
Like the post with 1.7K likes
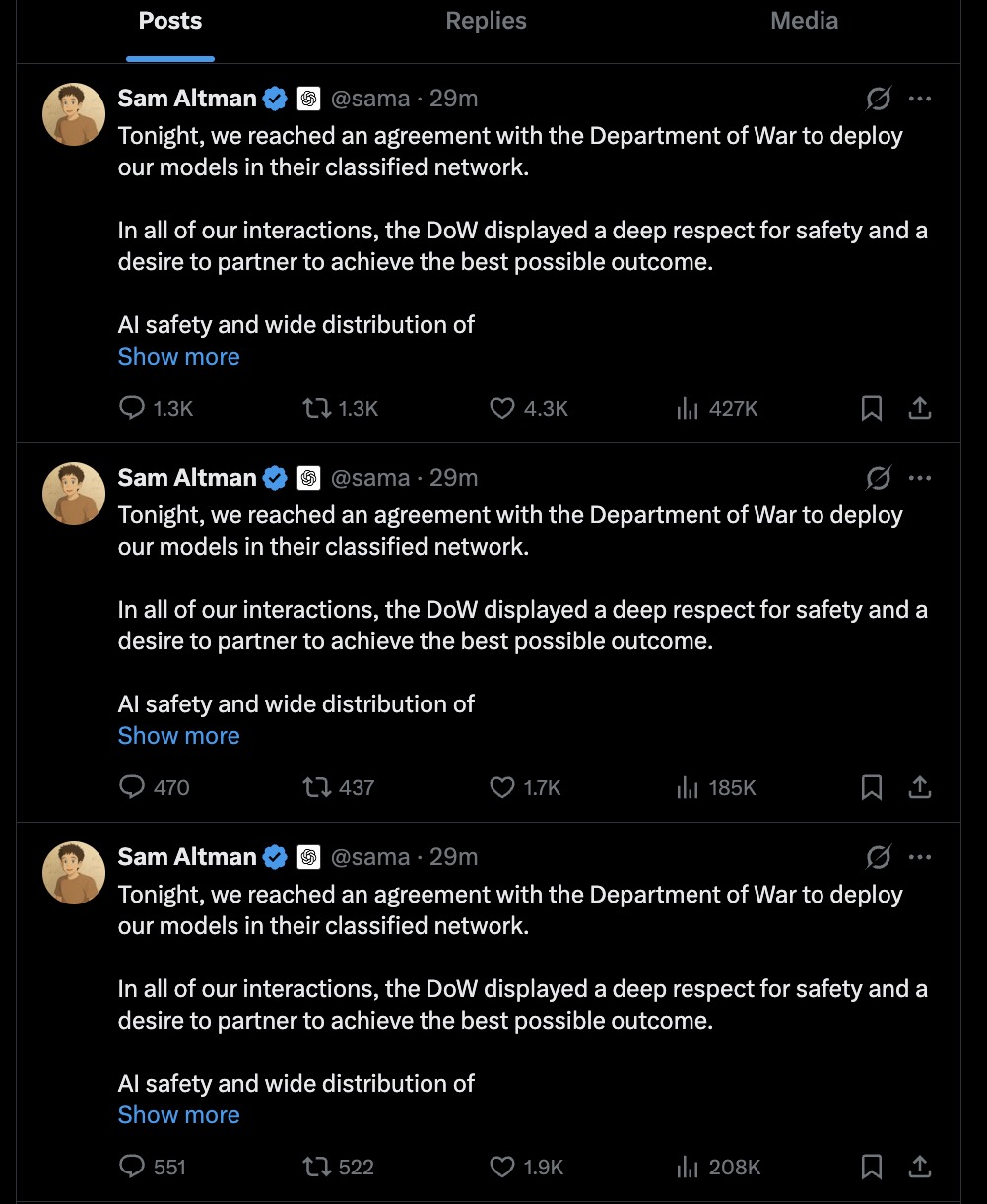(x=502, y=787)
